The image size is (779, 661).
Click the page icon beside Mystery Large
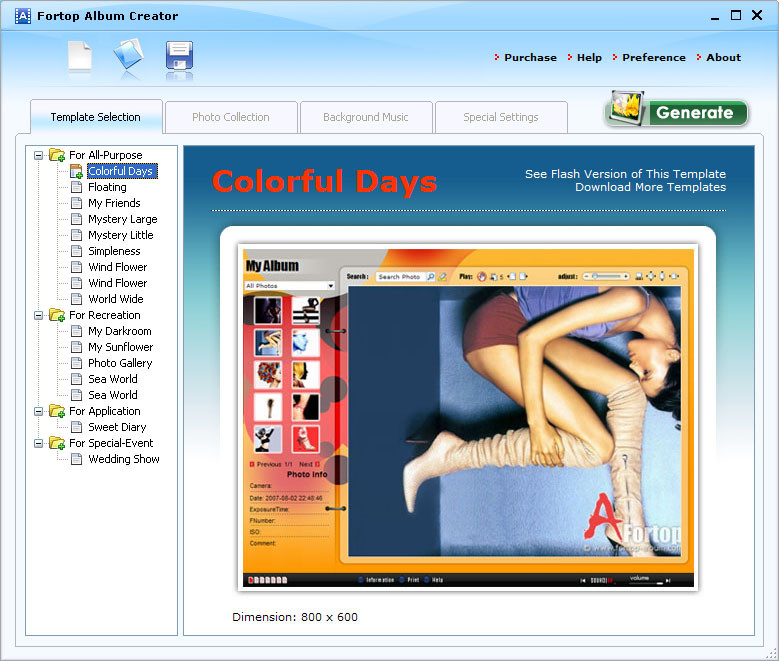(x=77, y=219)
